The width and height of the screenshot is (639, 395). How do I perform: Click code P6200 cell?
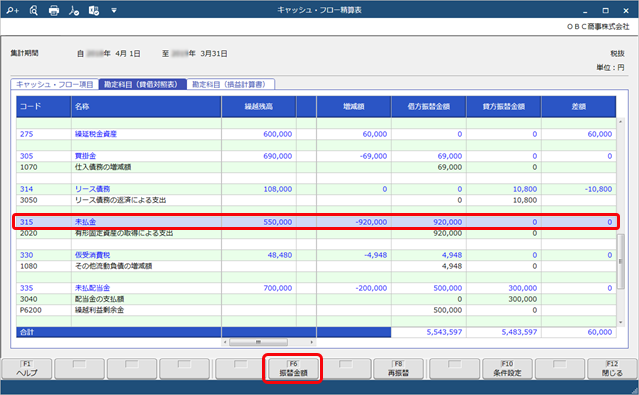(x=44, y=310)
